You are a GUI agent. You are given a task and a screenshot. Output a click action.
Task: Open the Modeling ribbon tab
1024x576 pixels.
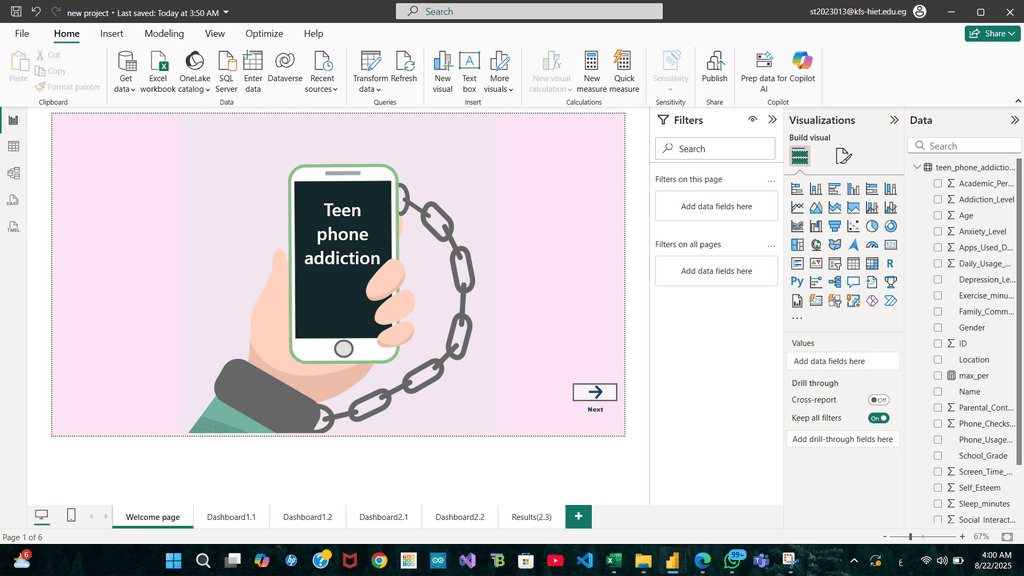164,33
